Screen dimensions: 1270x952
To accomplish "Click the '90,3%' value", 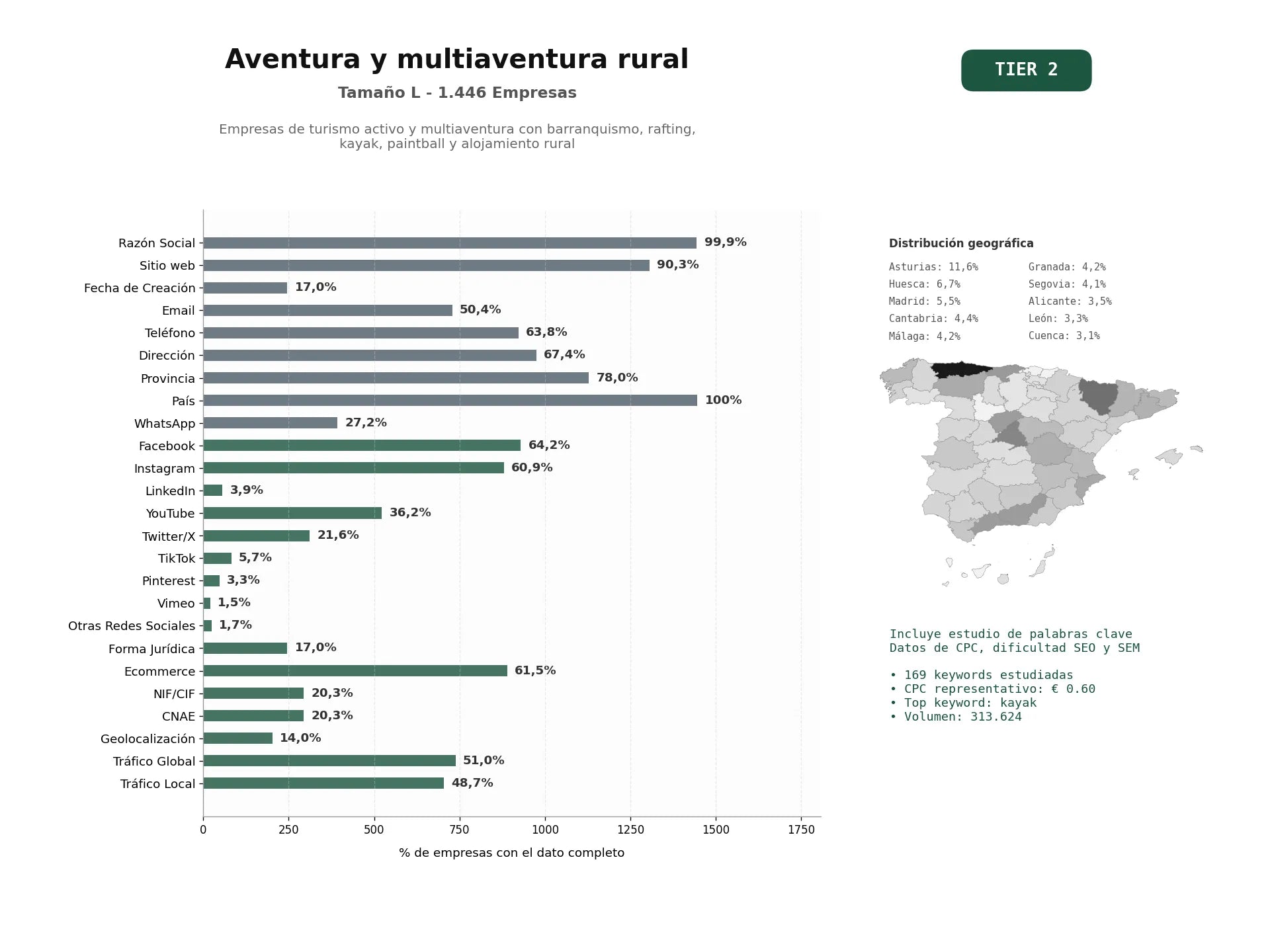I will coord(677,264).
